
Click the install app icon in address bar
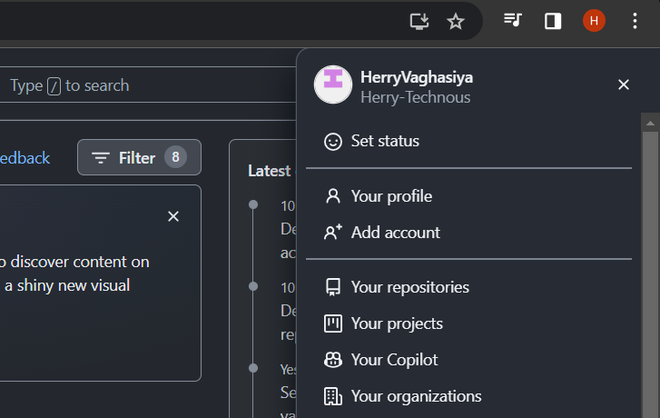tap(420, 21)
